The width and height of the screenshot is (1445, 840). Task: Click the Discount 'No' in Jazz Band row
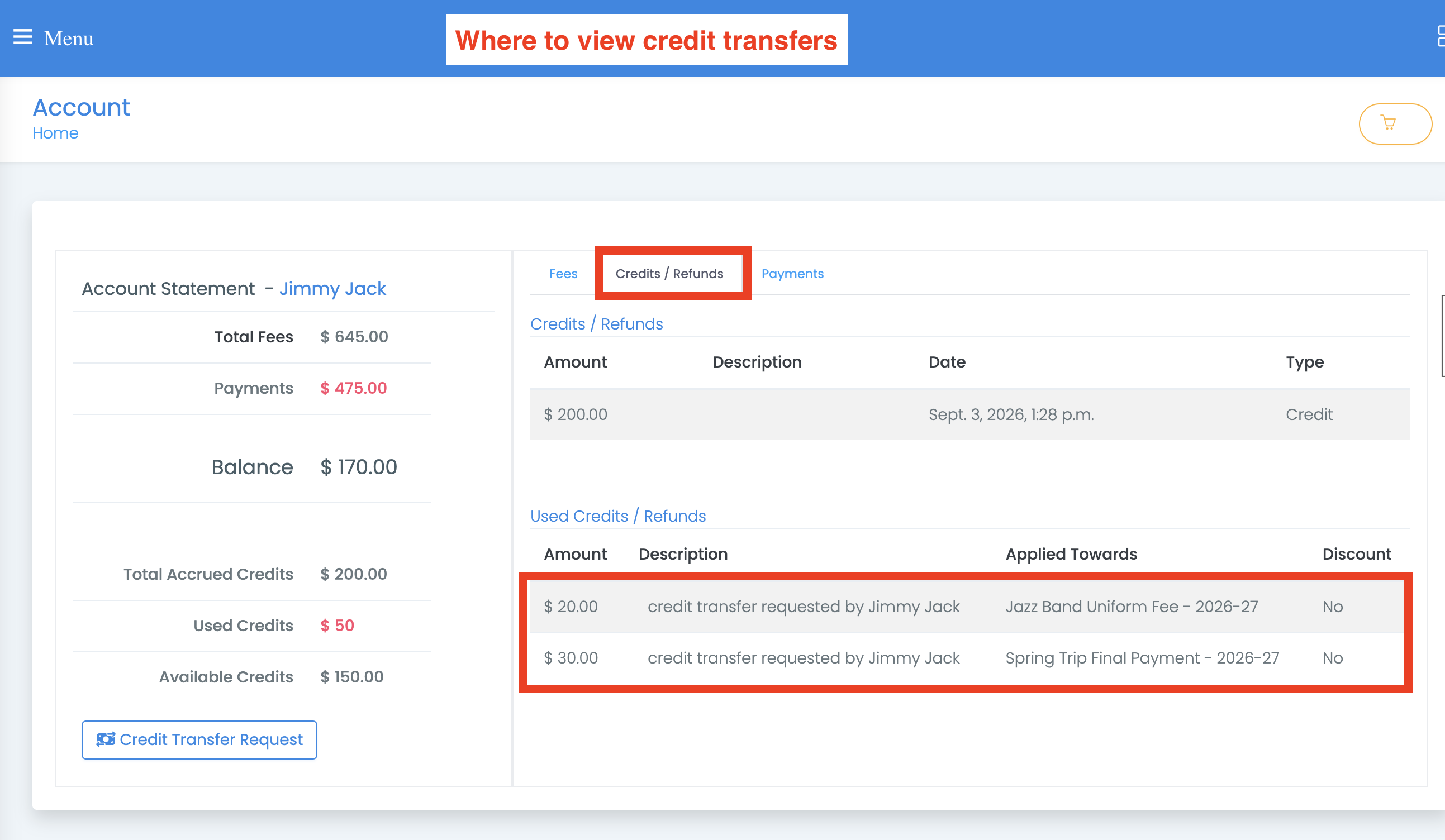[1333, 606]
